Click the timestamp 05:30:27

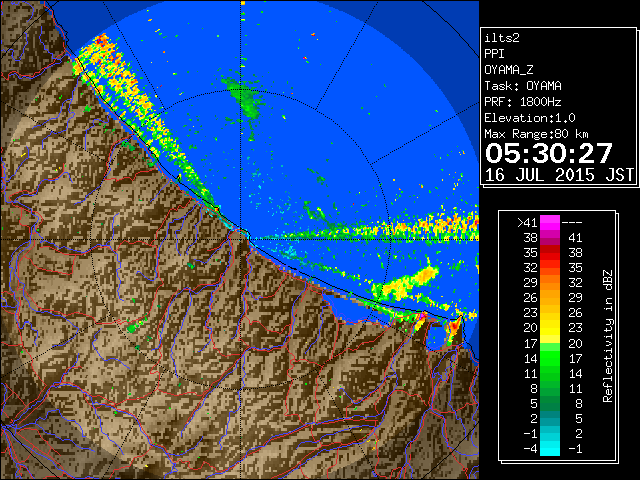pos(549,153)
